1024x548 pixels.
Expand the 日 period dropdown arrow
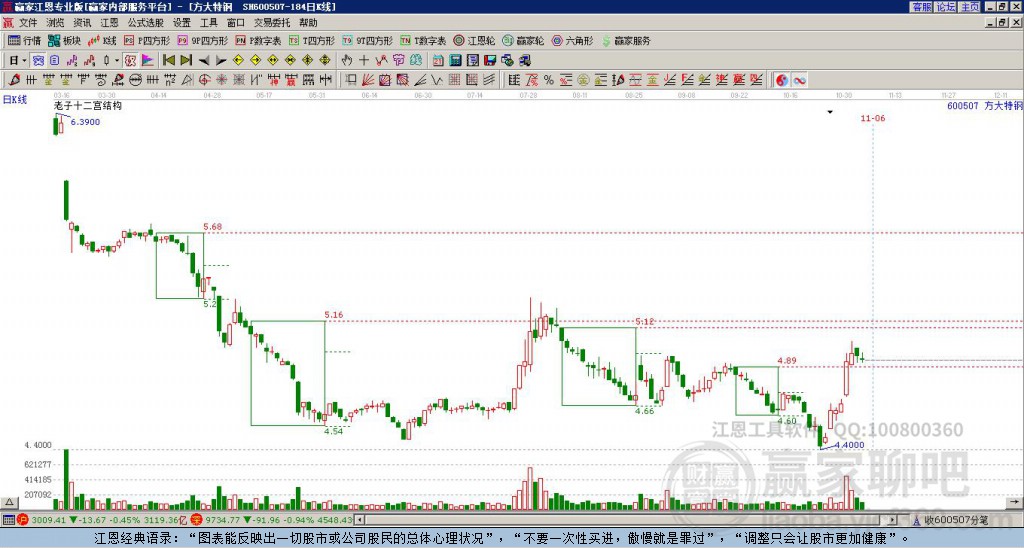pyautogui.click(x=24, y=61)
